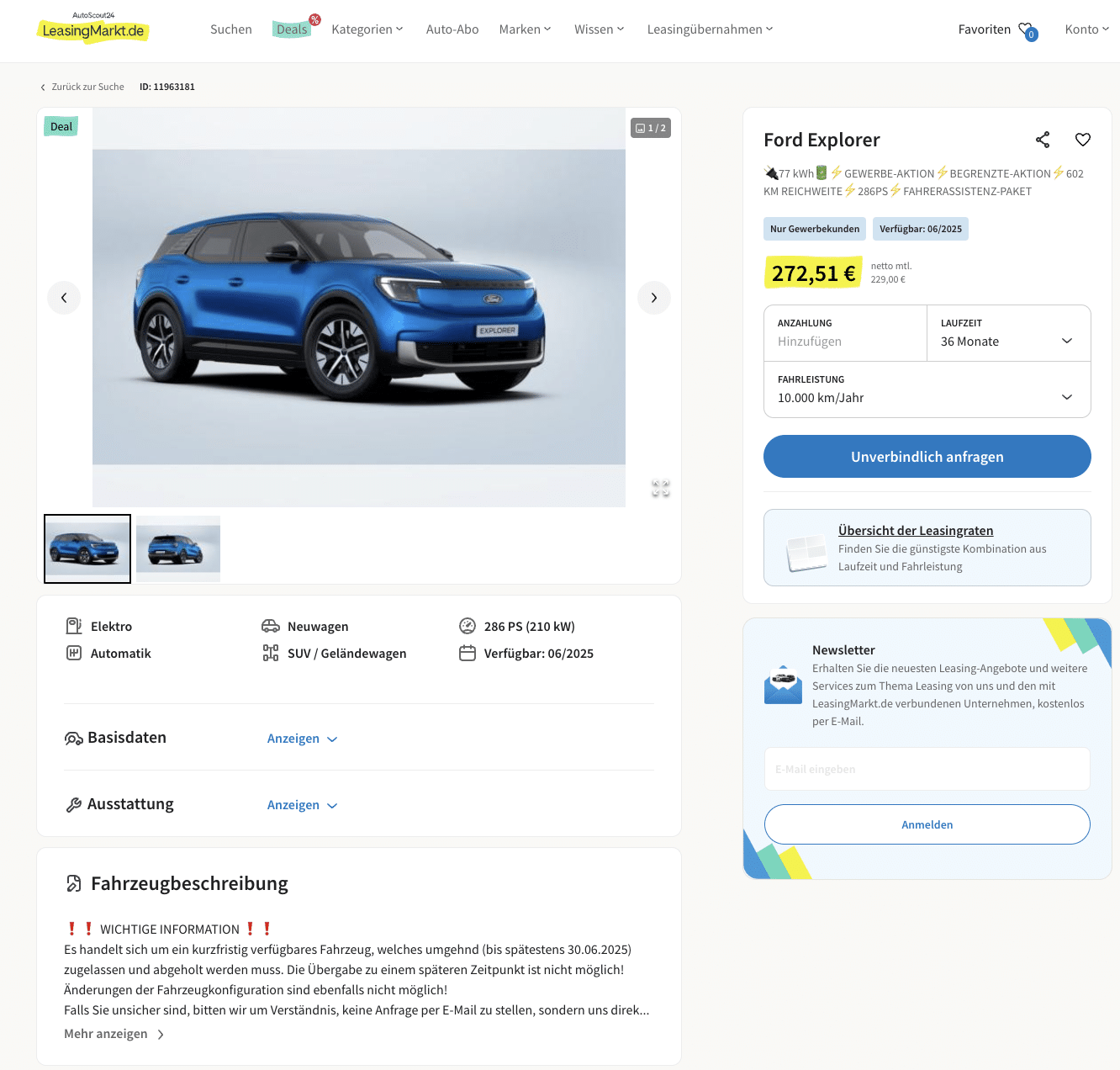Open the Wissen dropdown menu

[600, 29]
